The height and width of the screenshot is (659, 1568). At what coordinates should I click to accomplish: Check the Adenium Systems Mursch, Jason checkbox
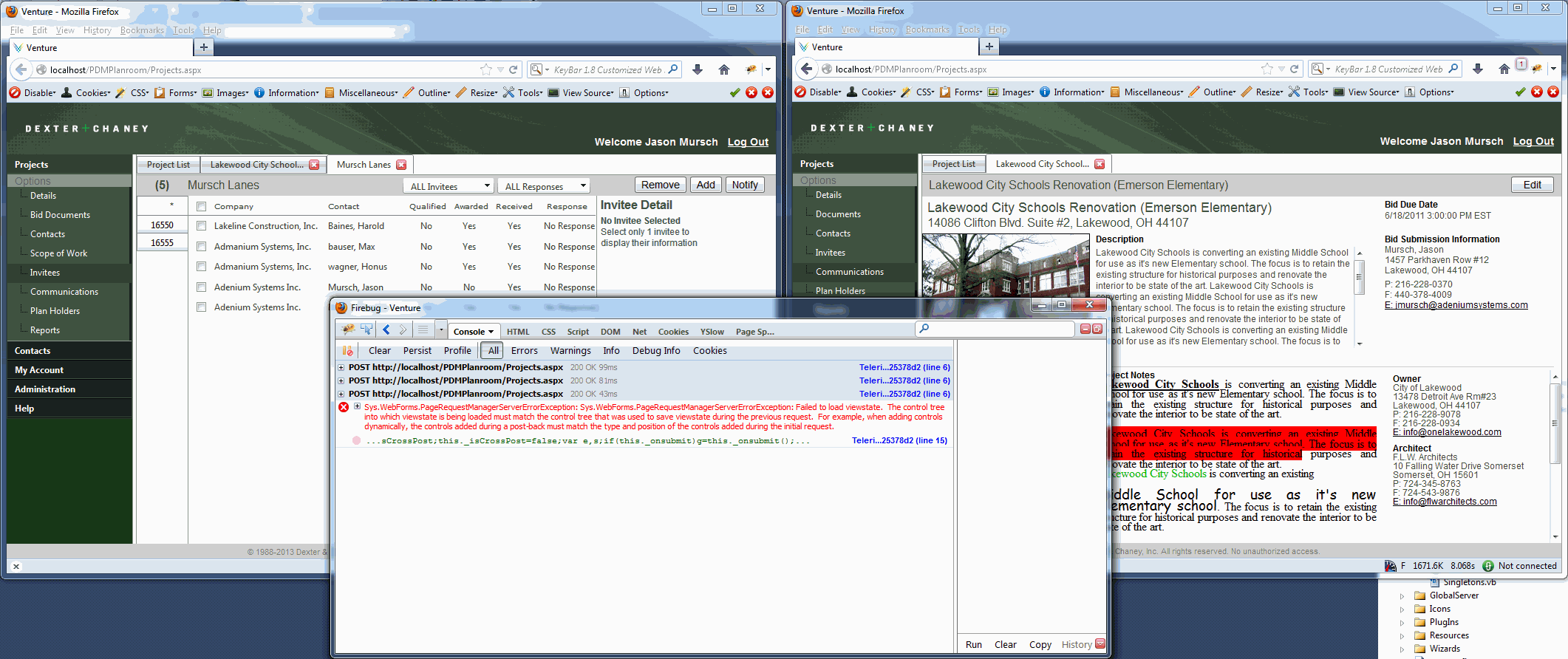(201, 287)
